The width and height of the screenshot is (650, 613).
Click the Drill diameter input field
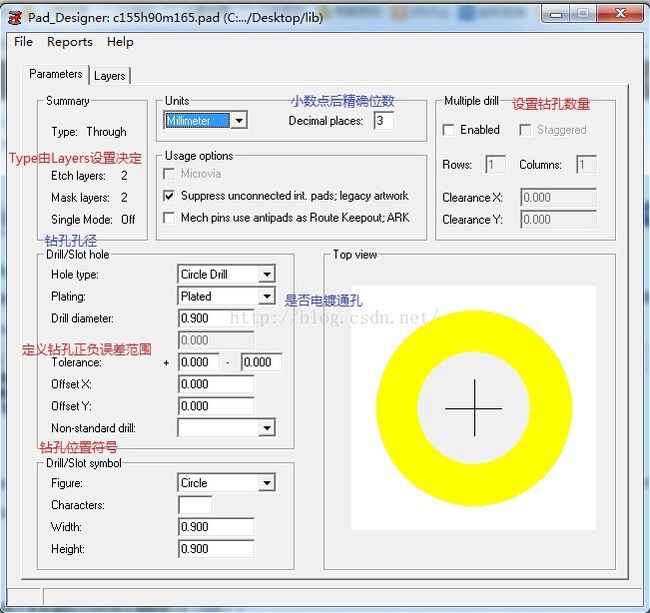coord(216,318)
